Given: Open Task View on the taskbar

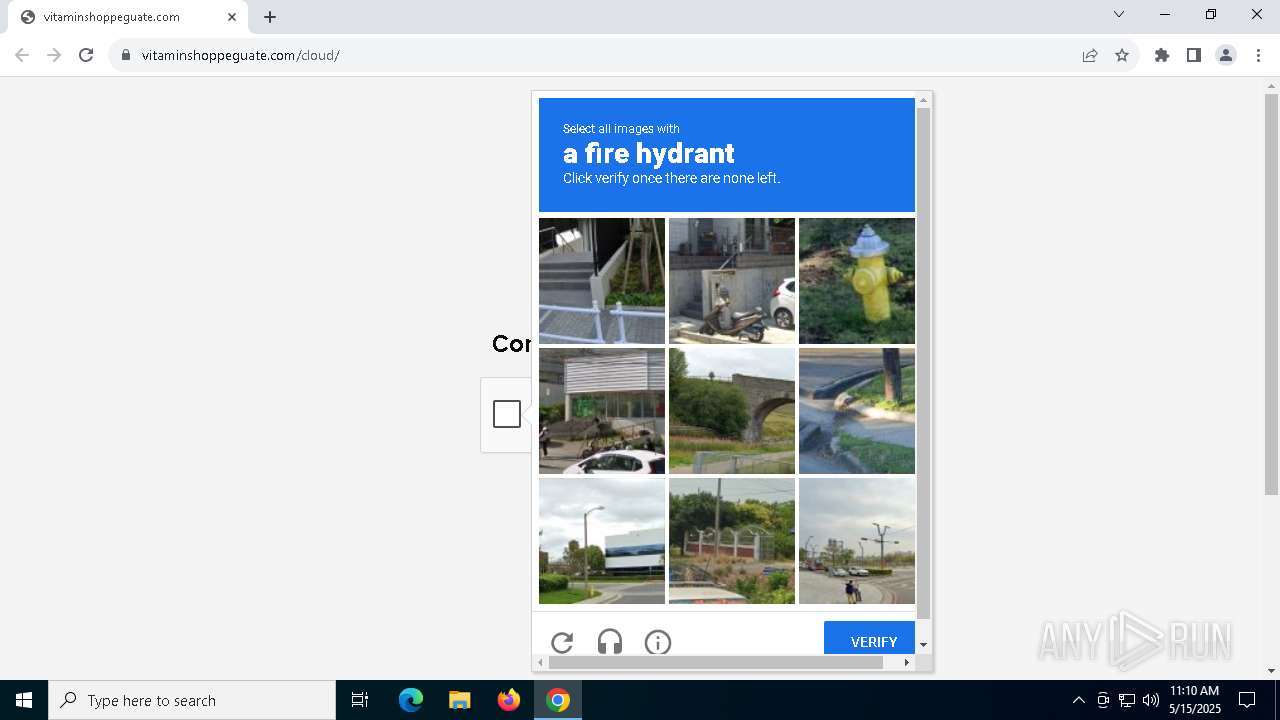Looking at the screenshot, I should pyautogui.click(x=360, y=700).
